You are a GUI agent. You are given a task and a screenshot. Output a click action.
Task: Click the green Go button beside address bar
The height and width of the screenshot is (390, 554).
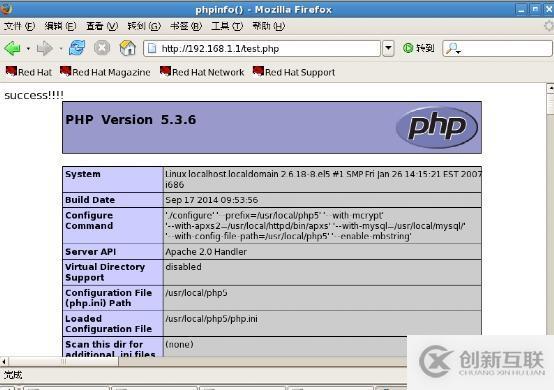[x=418, y=48]
